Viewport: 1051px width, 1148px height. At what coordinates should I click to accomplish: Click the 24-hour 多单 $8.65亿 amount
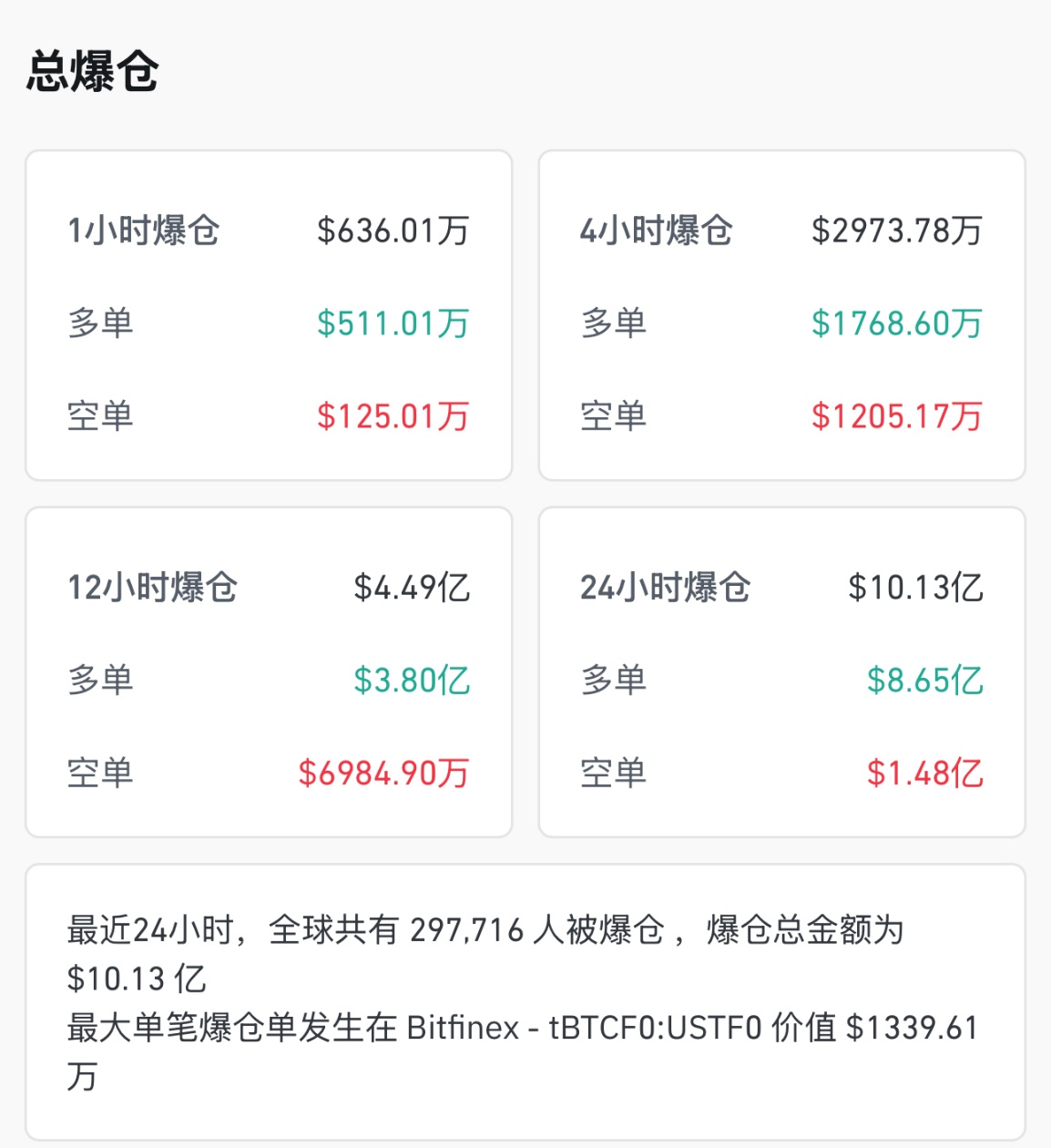(x=924, y=681)
